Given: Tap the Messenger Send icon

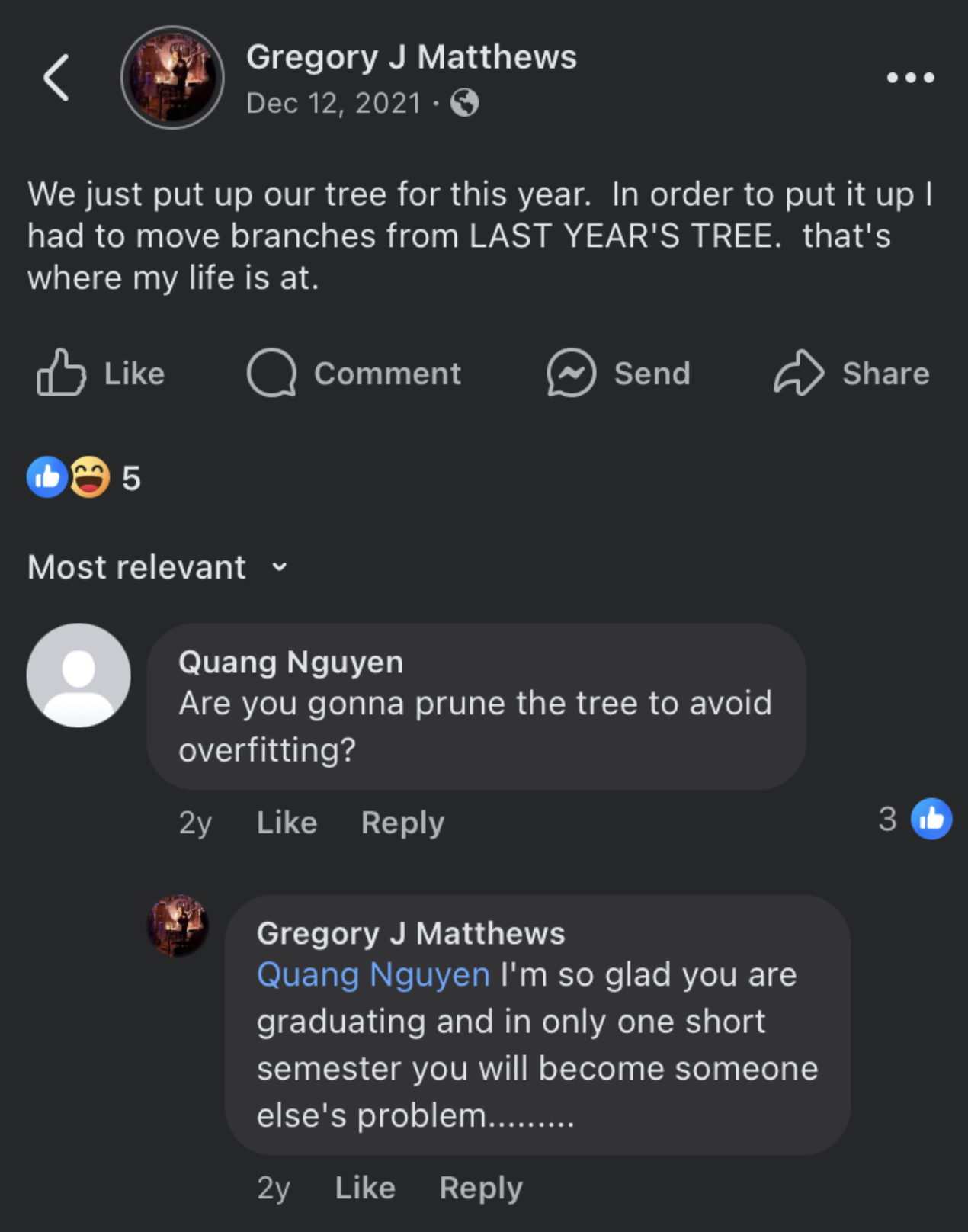Looking at the screenshot, I should 571,373.
